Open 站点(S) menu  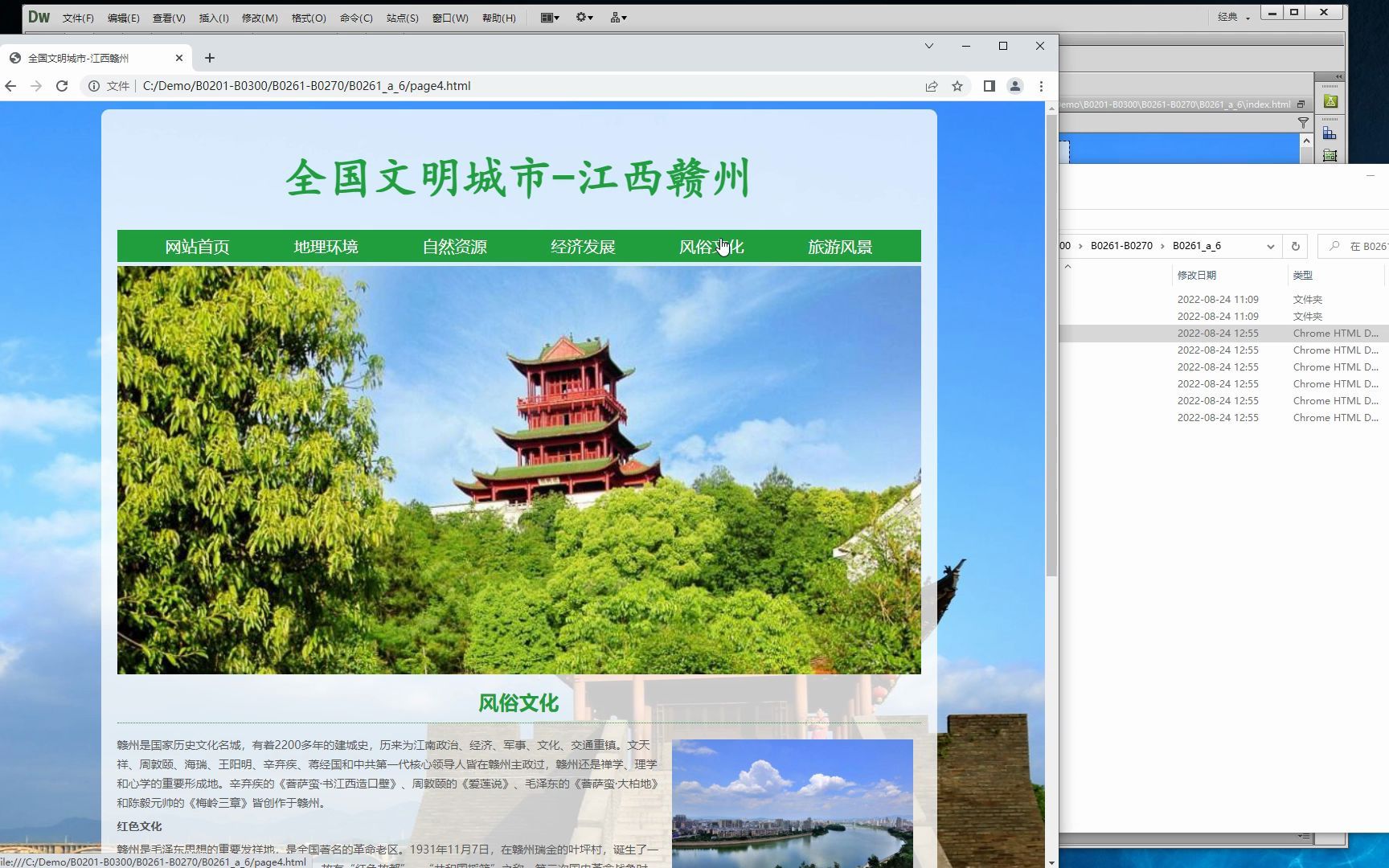(402, 18)
